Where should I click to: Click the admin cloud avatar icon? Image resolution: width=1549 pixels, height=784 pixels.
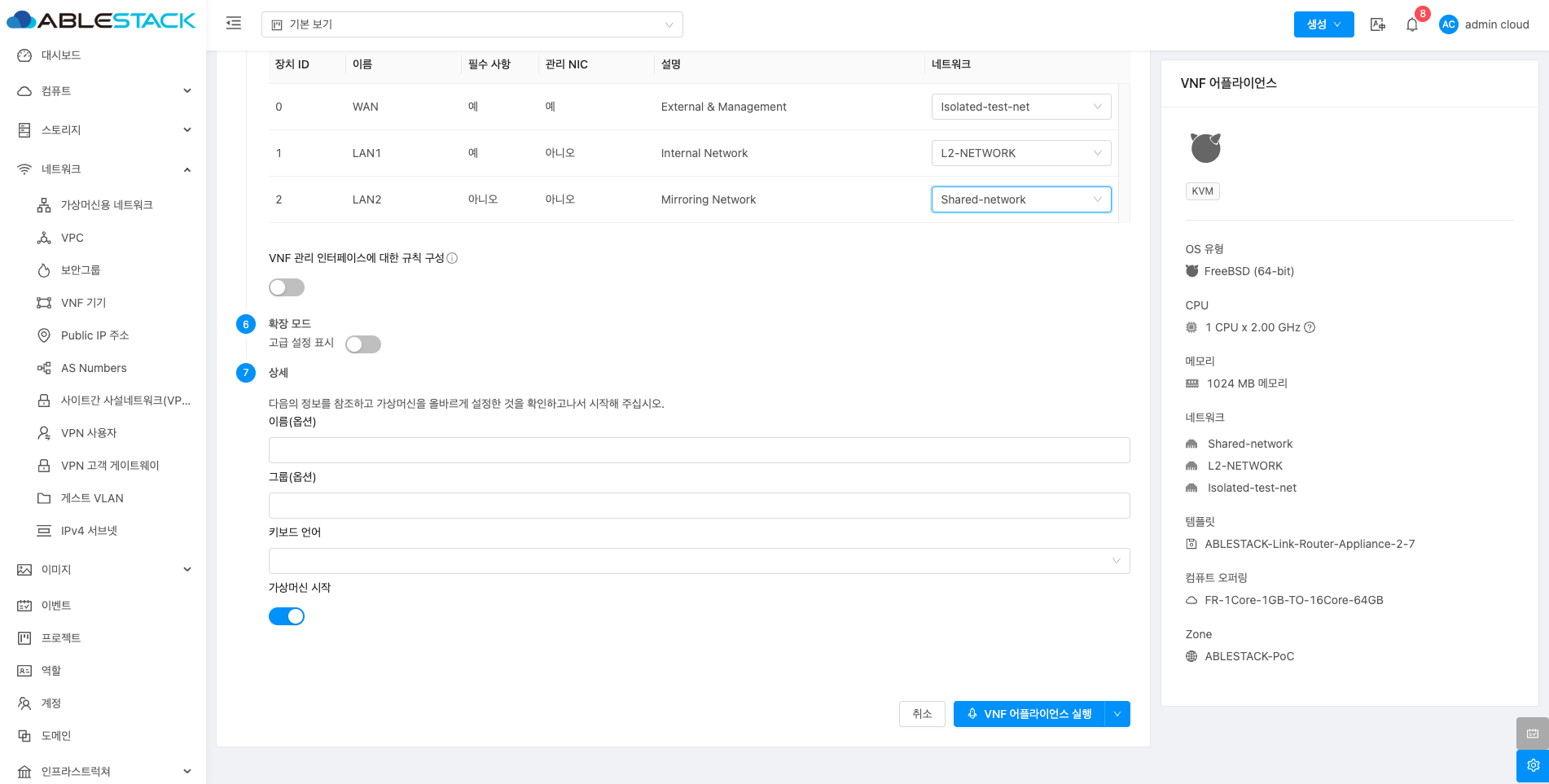tap(1448, 24)
